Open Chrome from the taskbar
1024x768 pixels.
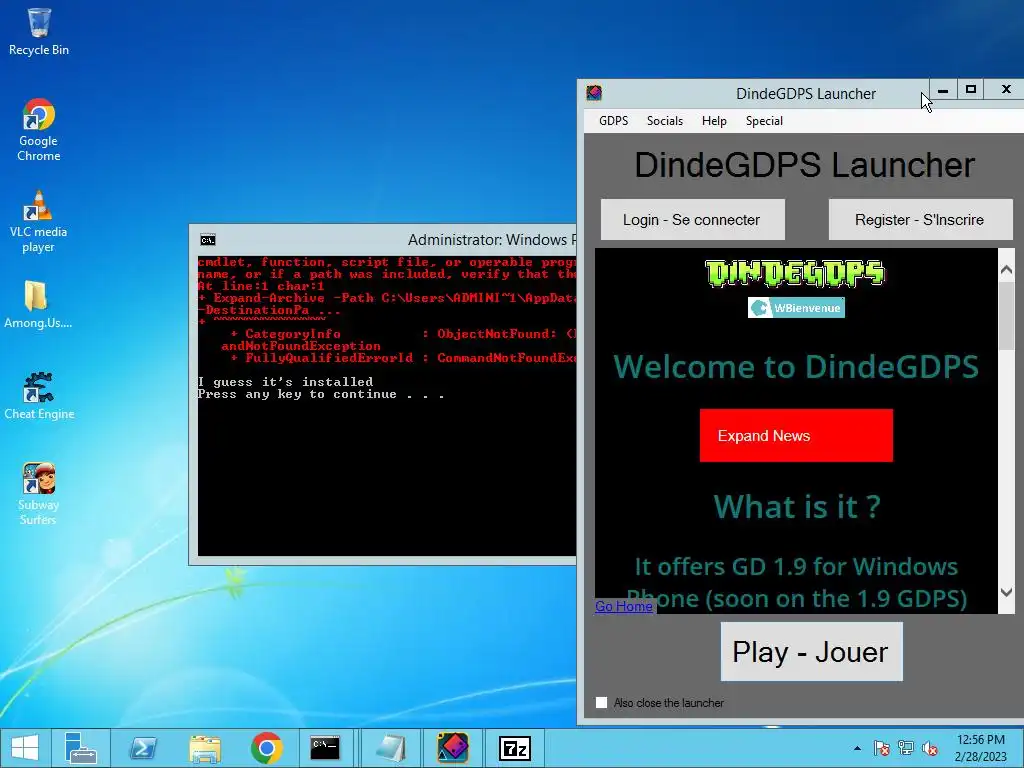(x=266, y=748)
